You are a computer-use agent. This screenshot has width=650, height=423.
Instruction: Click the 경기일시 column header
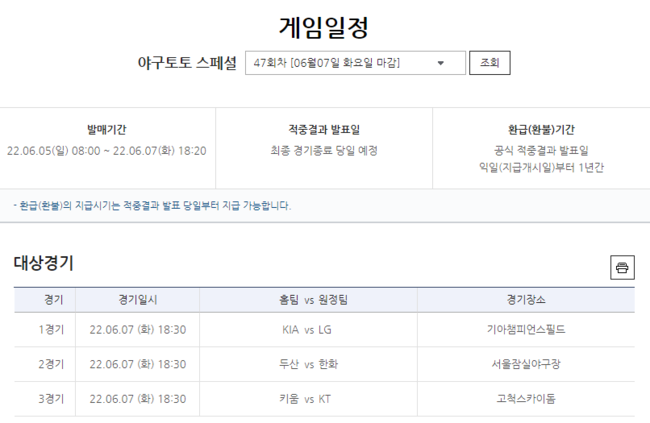(x=137, y=300)
